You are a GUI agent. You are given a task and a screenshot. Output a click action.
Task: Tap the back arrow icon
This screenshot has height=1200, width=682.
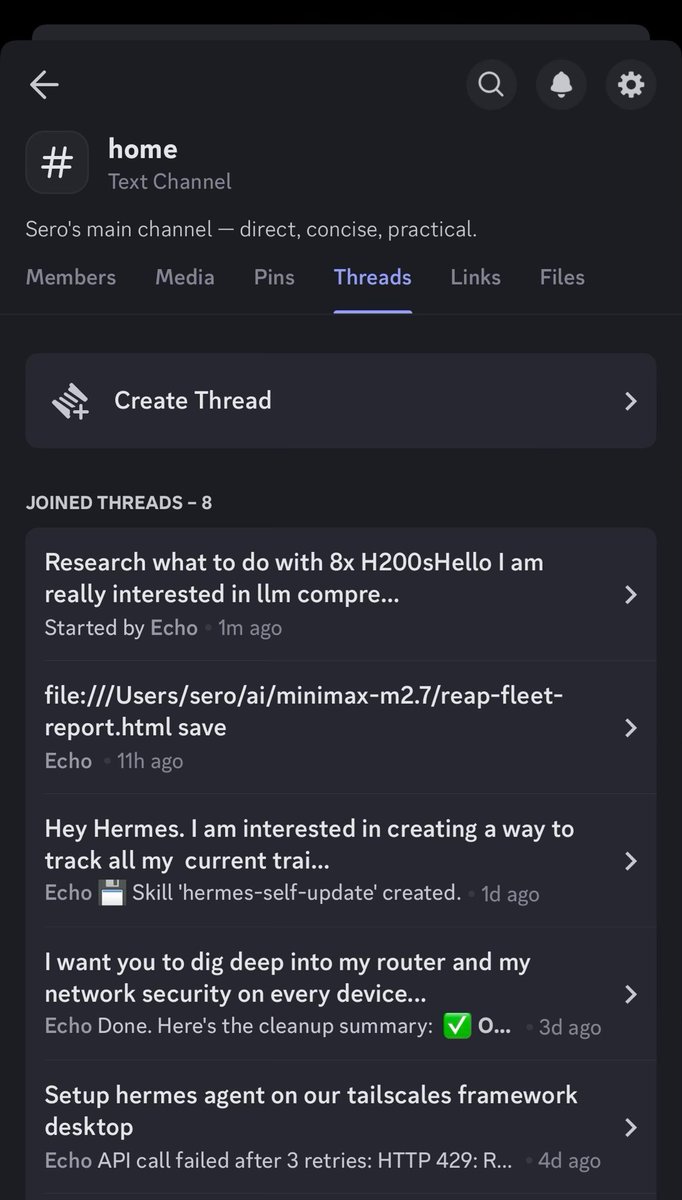tap(44, 86)
